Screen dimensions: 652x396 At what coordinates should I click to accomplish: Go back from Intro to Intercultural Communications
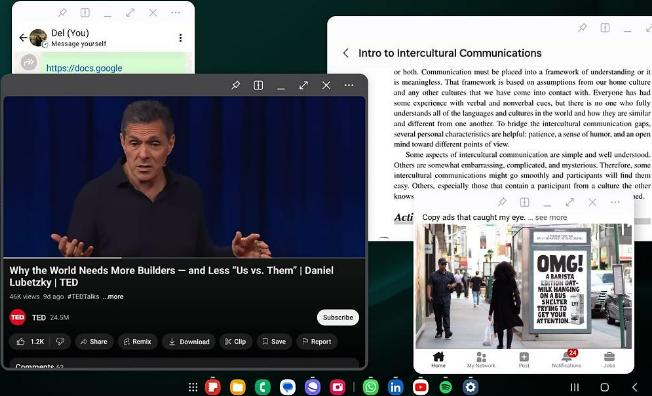(x=346, y=53)
